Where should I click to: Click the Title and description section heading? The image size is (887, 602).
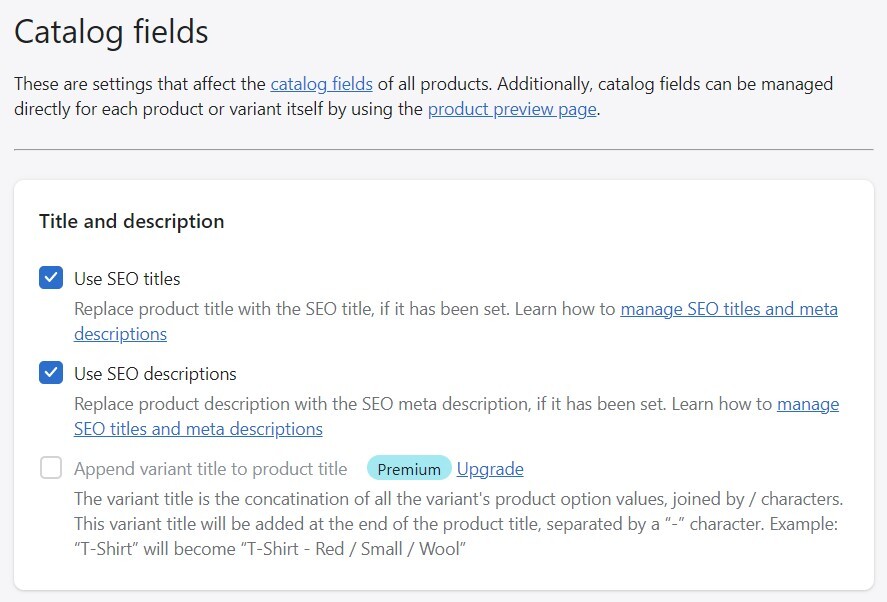(x=131, y=221)
